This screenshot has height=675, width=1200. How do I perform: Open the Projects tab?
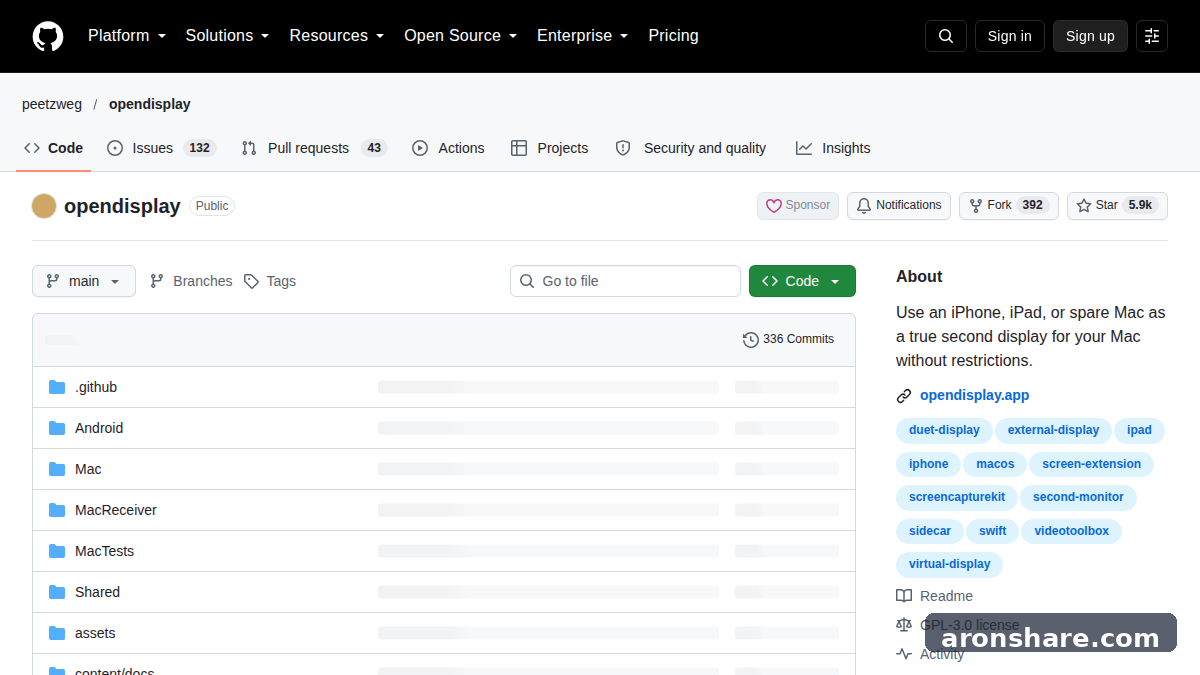coord(549,148)
